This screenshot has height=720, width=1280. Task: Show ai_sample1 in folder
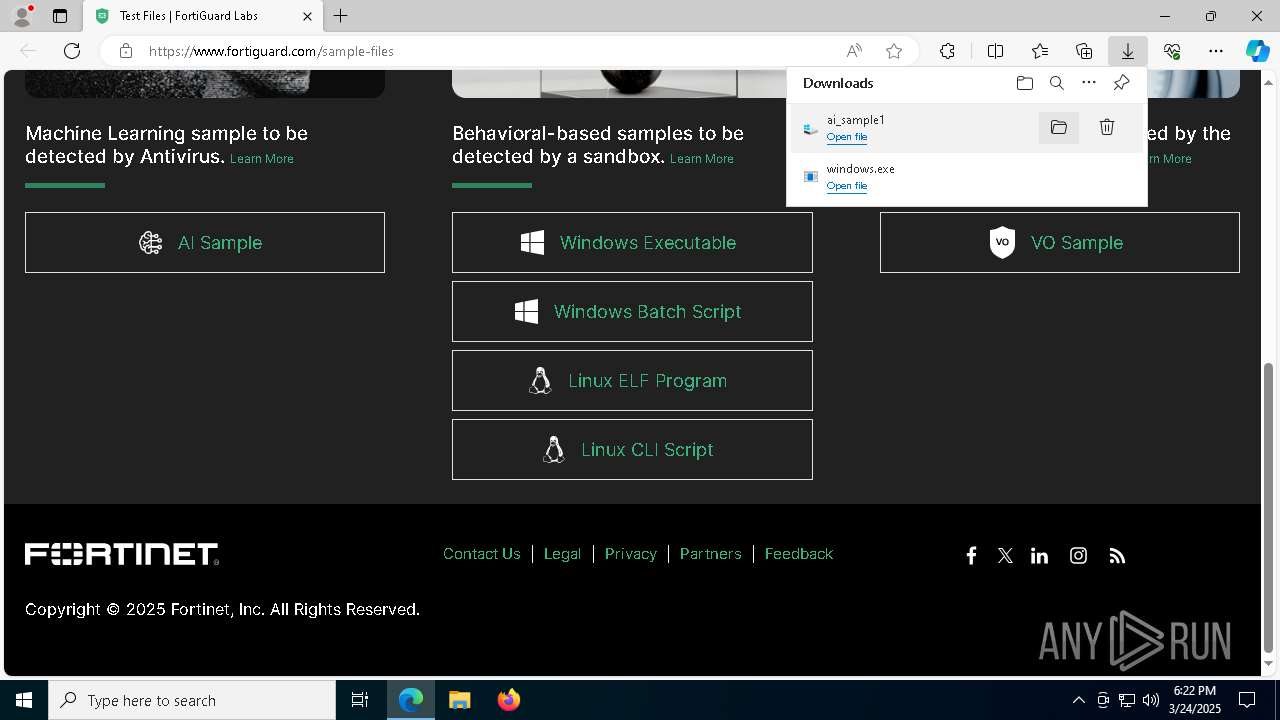point(1059,127)
